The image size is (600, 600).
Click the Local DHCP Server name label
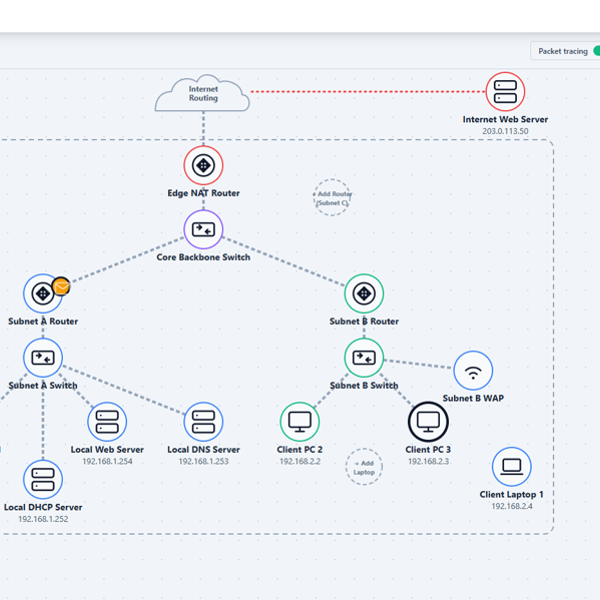point(43,507)
